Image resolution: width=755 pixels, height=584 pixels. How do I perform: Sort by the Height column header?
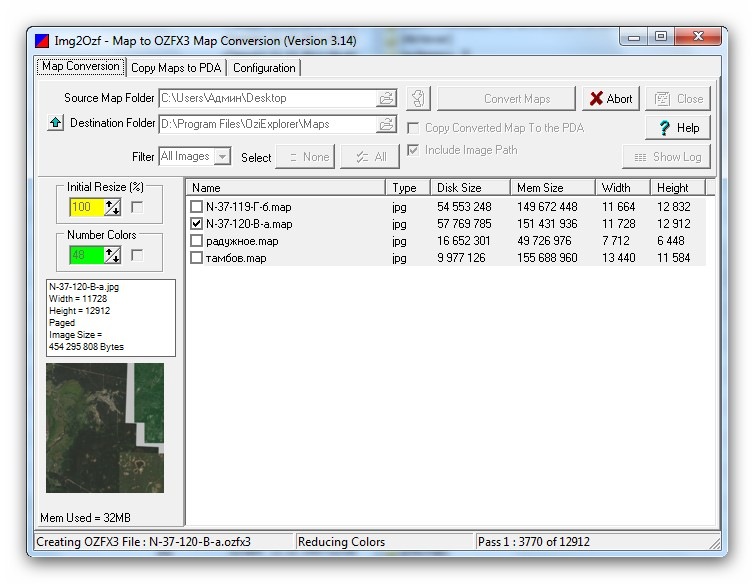click(x=677, y=188)
